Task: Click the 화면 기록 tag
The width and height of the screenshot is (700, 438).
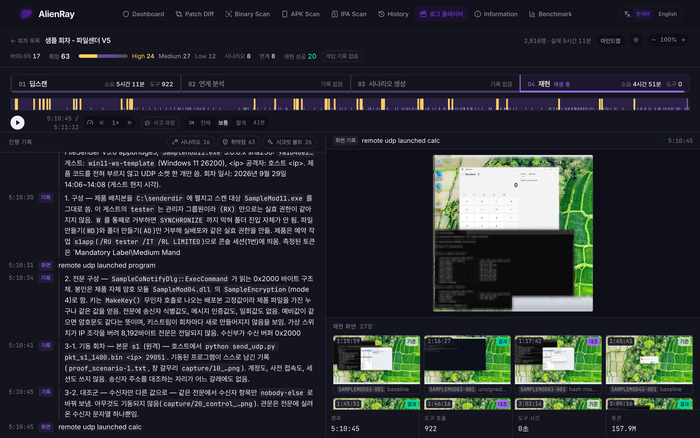Action: click(x=345, y=141)
